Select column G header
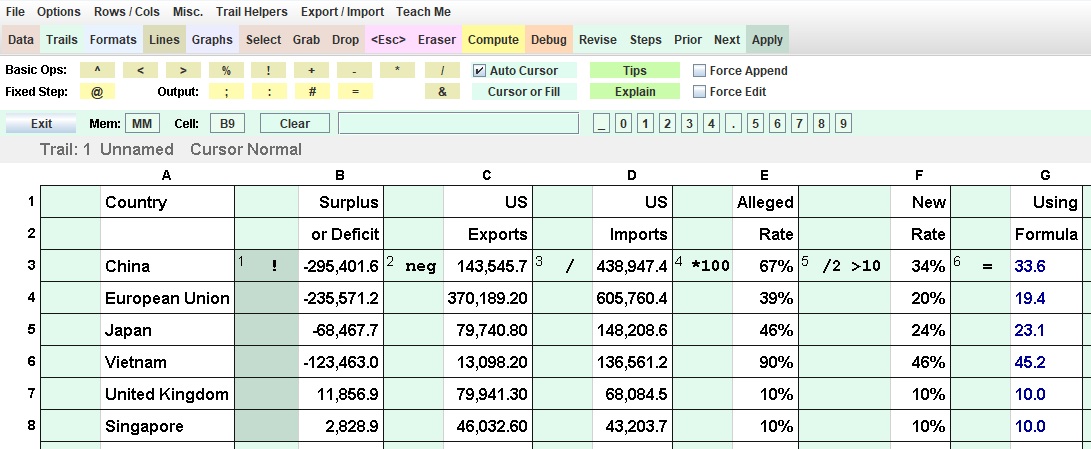This screenshot has height=449, width=1091. point(1045,175)
